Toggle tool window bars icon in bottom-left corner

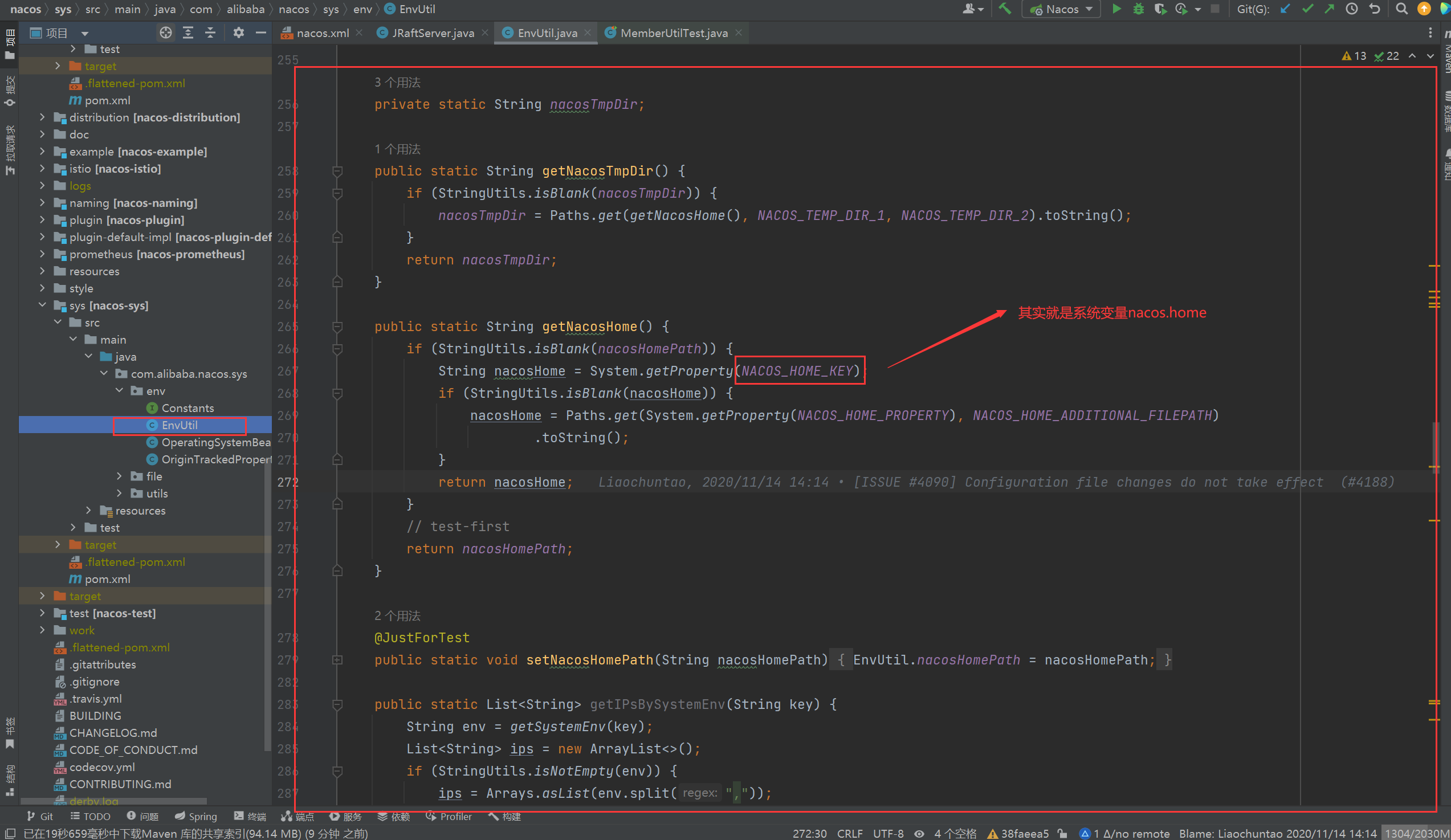pyautogui.click(x=10, y=833)
